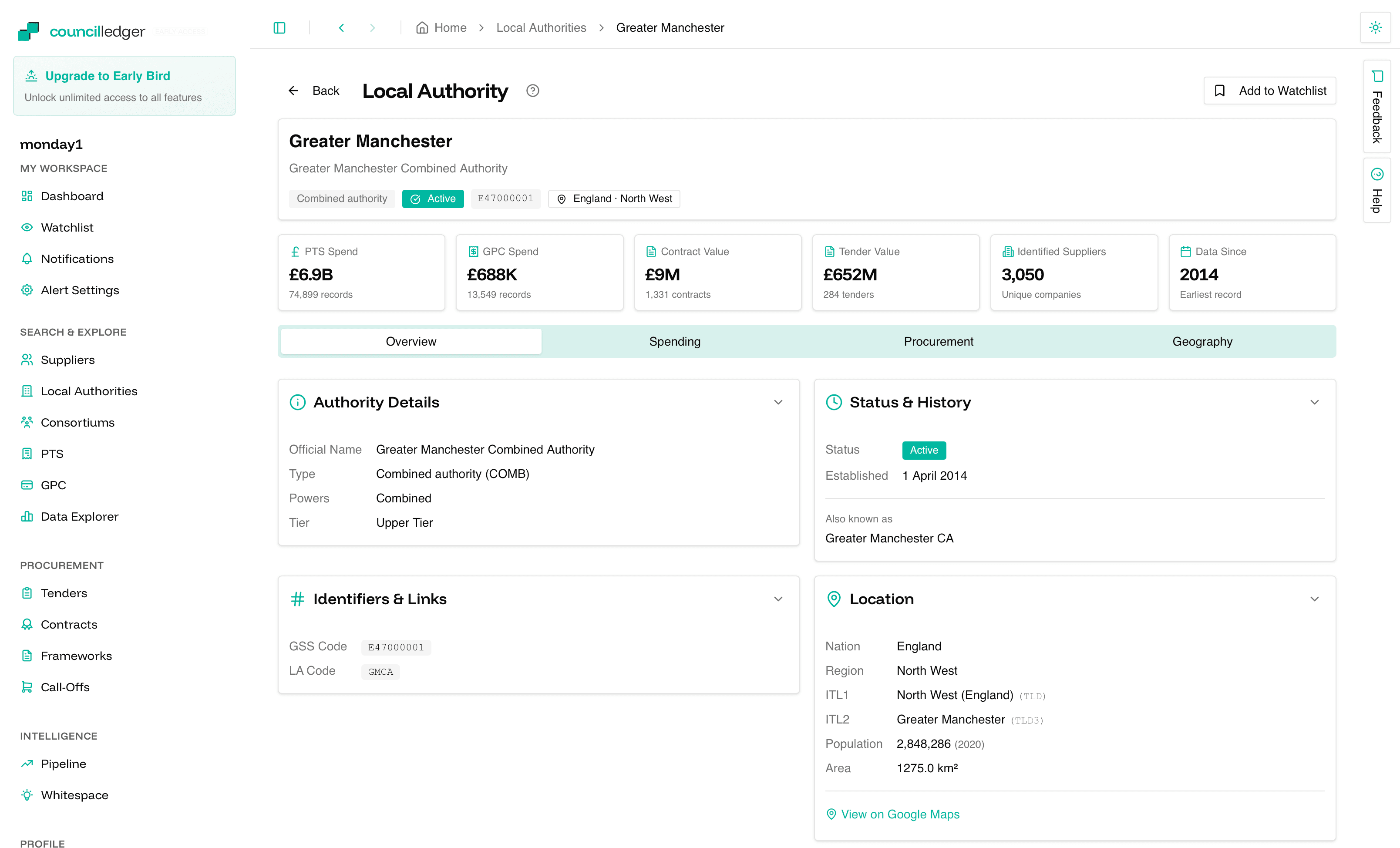This screenshot has height=848, width=1400.
Task: Collapse the Location section
Action: [x=1315, y=599]
